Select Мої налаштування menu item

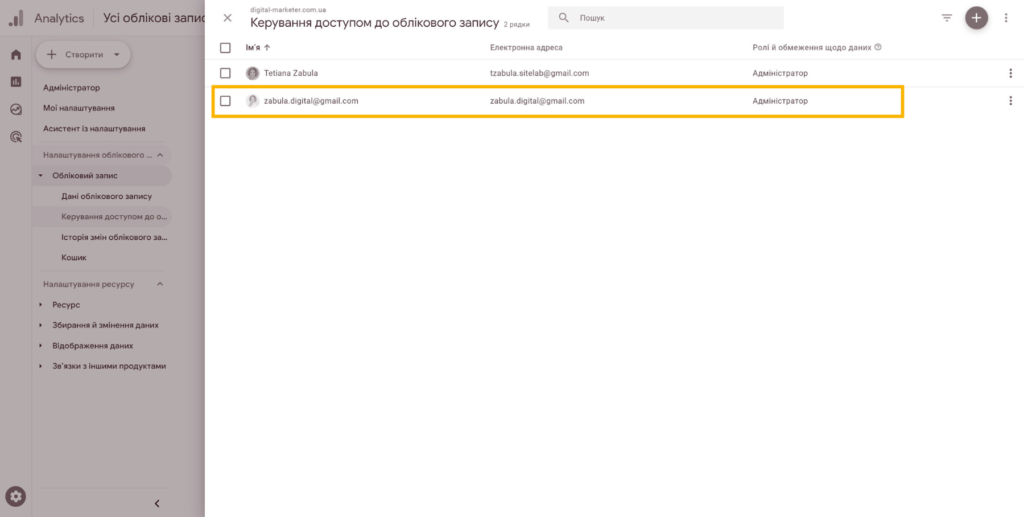click(x=79, y=108)
